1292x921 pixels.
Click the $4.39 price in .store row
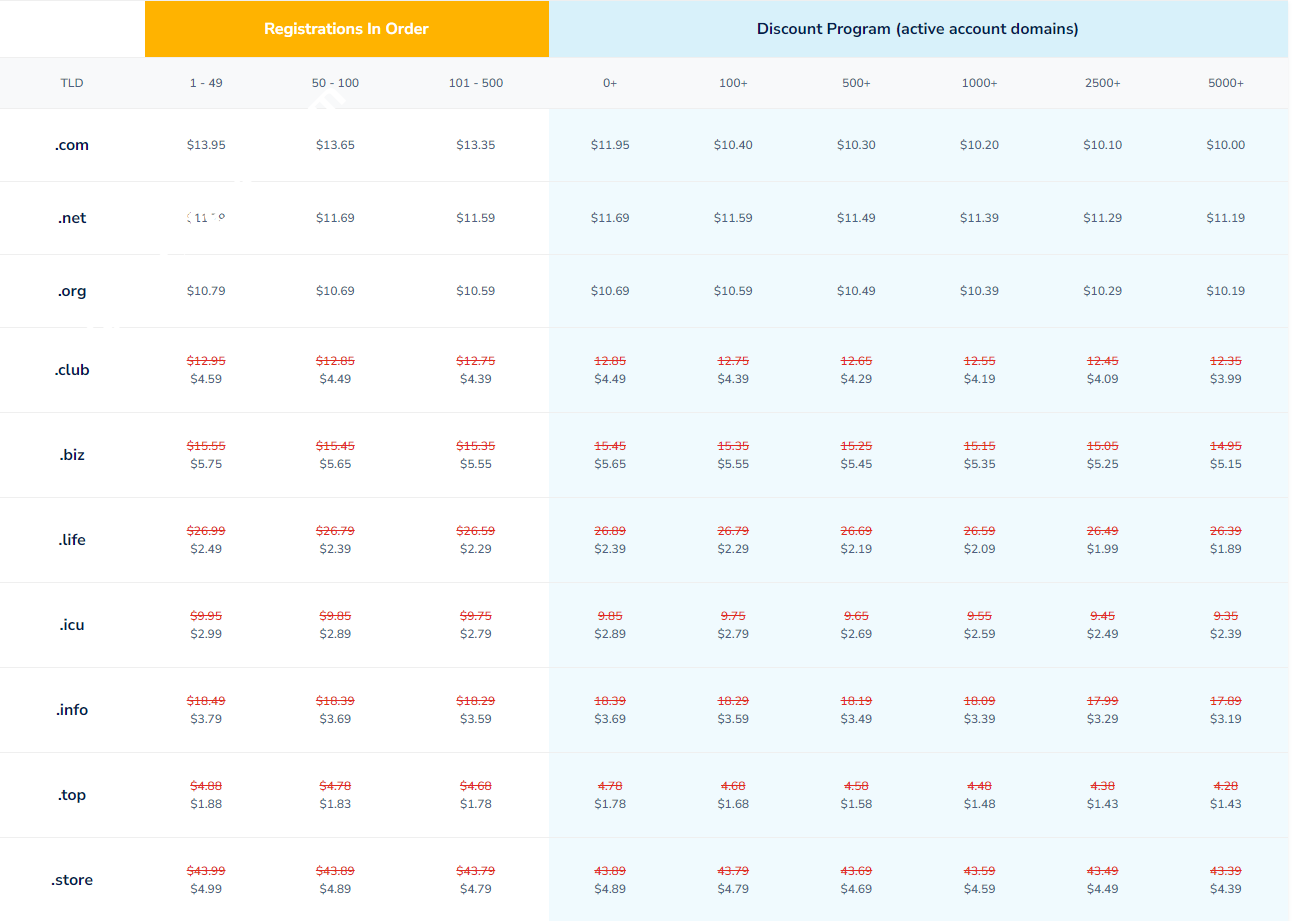pyautogui.click(x=1226, y=889)
